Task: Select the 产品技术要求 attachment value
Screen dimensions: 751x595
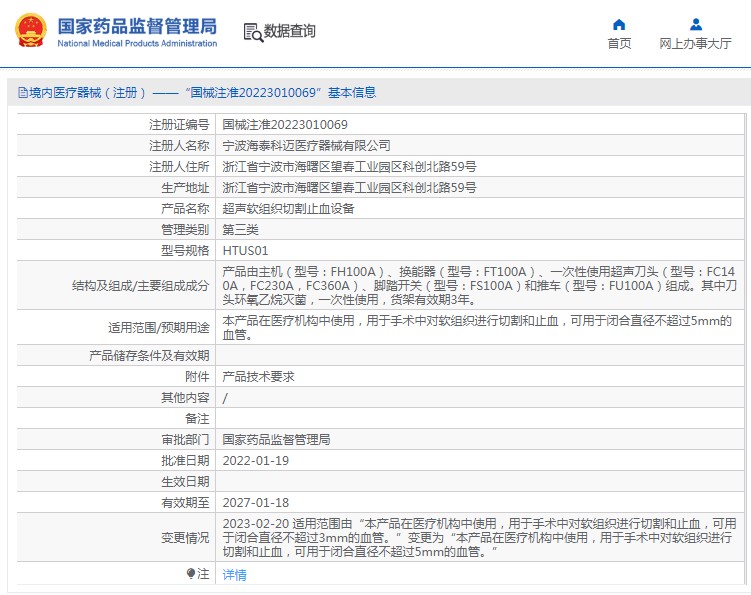Action: coord(259,377)
